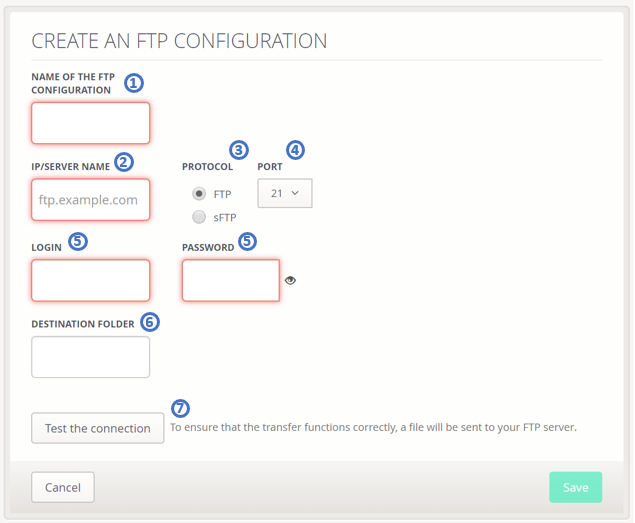The height and width of the screenshot is (523, 635).
Task: Show password using the eye icon
Action: [x=290, y=281]
